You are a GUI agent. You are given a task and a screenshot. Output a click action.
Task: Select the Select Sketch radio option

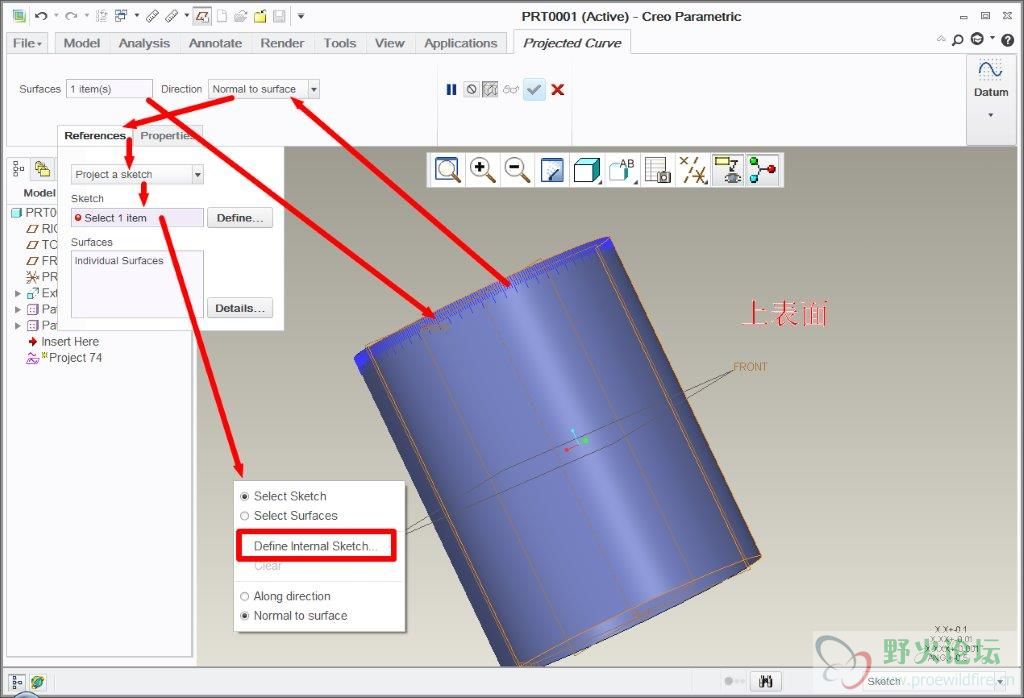pos(245,496)
